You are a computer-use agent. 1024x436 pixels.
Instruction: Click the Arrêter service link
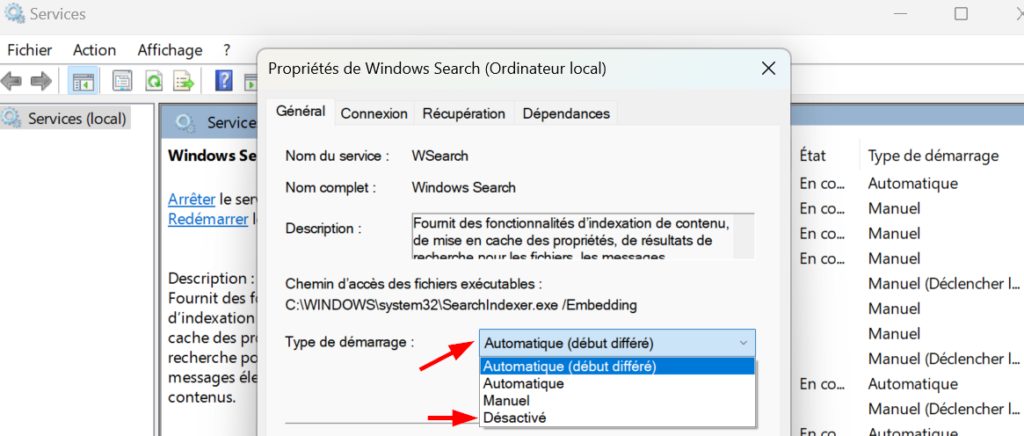(191, 199)
